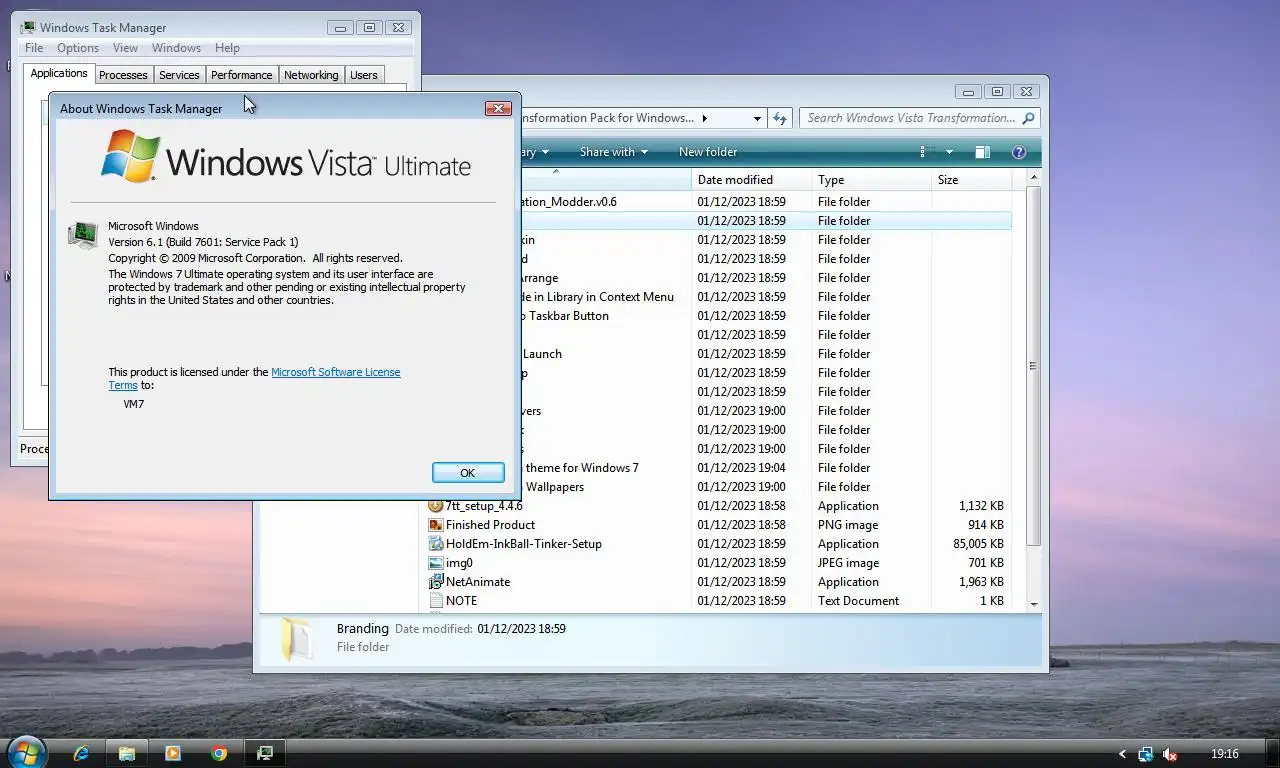Change your view icon in Explorer toolbar
Viewport: 1280px width, 768px height.
pos(926,152)
